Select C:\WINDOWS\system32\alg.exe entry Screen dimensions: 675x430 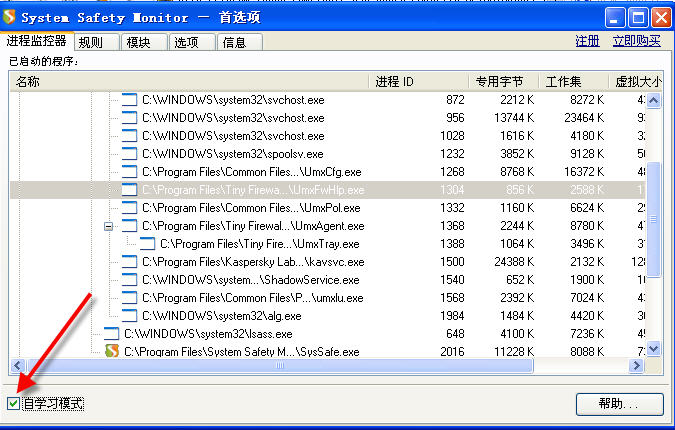(x=222, y=316)
